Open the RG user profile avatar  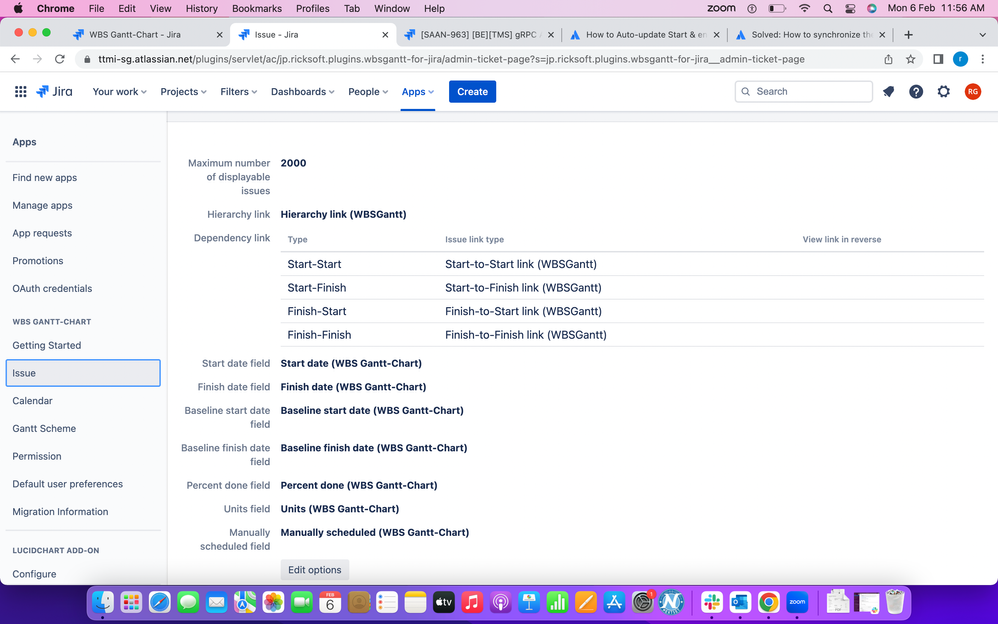click(972, 92)
